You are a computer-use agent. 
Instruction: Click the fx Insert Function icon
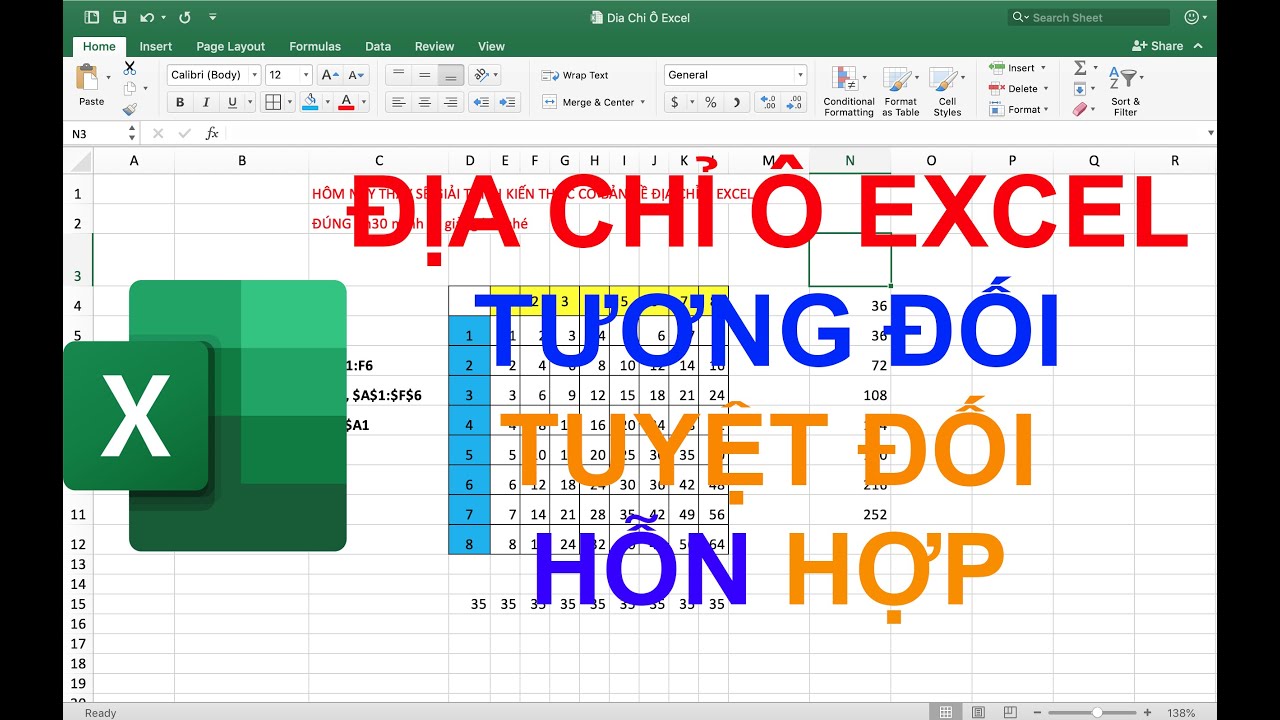point(212,133)
